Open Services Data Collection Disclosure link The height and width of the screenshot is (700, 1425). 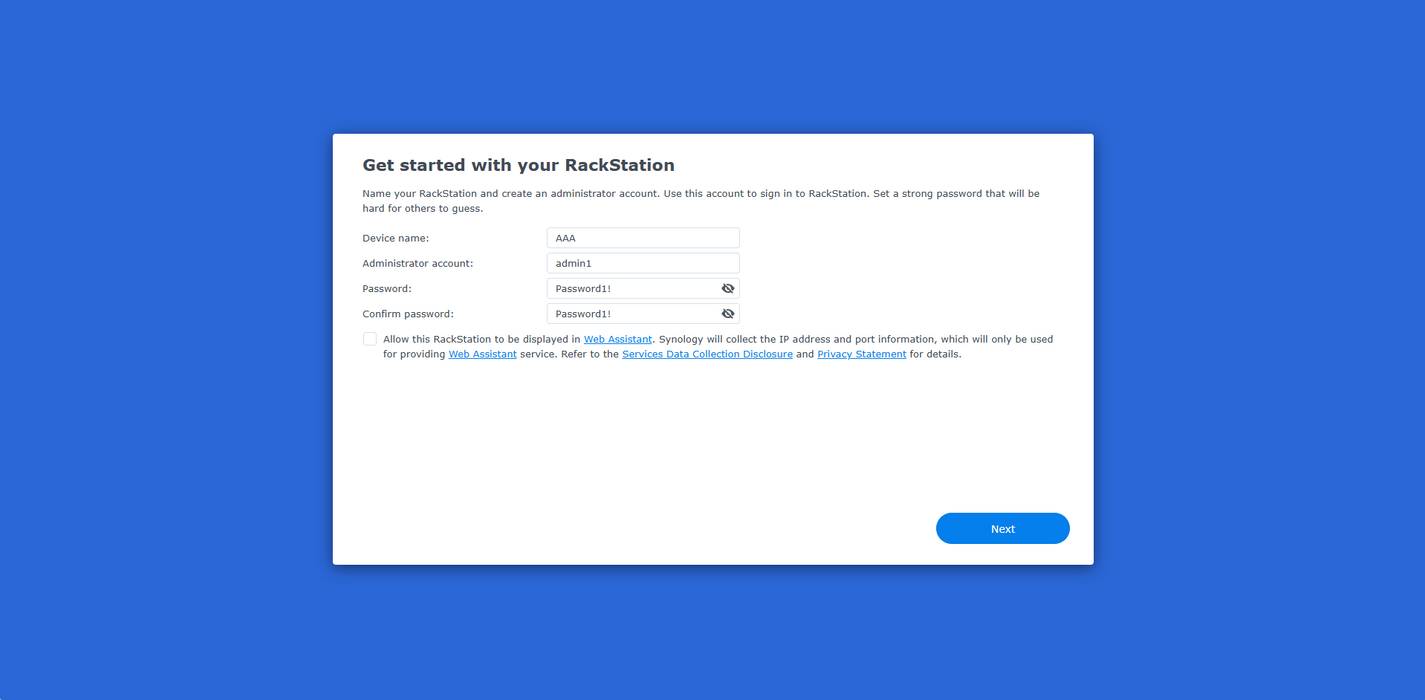point(707,354)
